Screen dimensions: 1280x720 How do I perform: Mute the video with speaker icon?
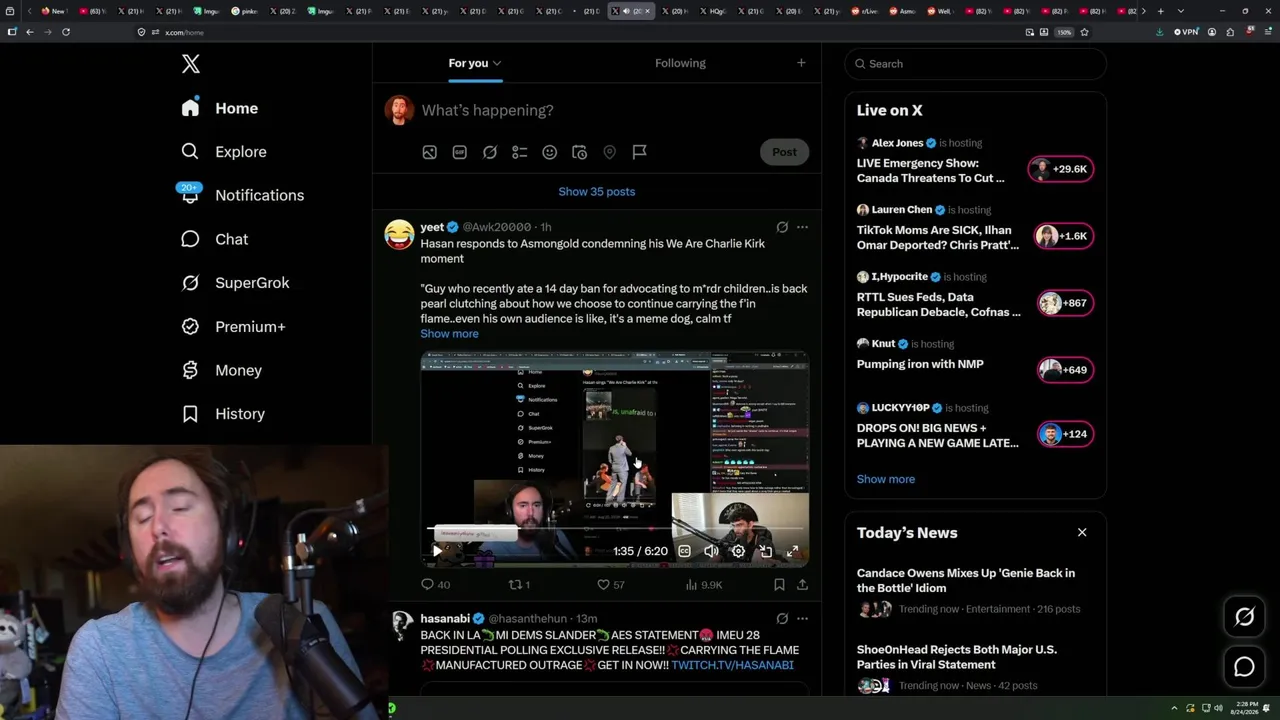pos(711,551)
